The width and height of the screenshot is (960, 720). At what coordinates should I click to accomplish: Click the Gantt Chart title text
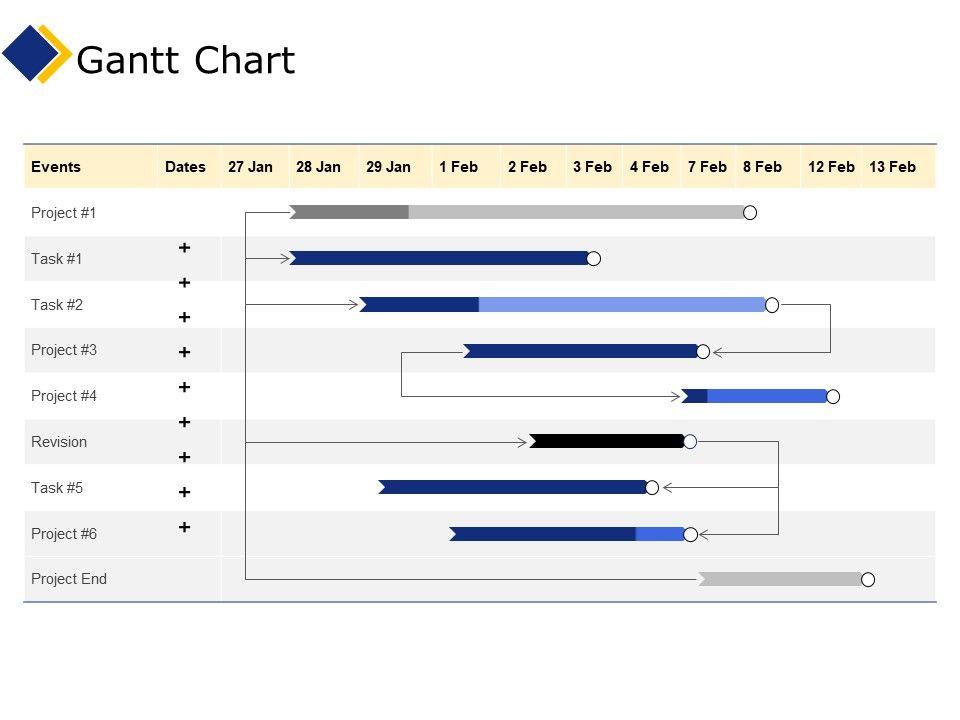(186, 61)
